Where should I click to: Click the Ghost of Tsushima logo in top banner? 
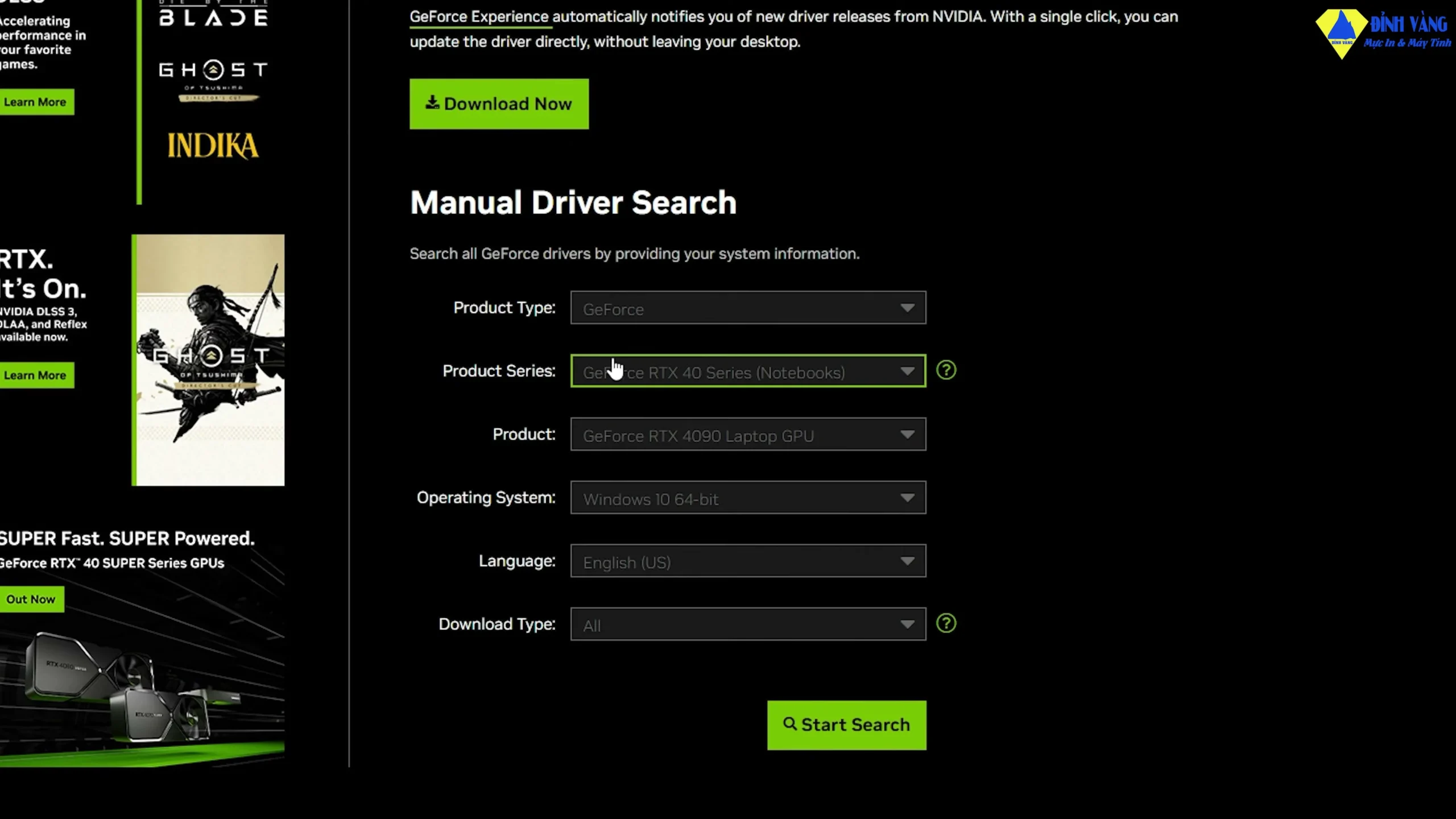coord(213,81)
